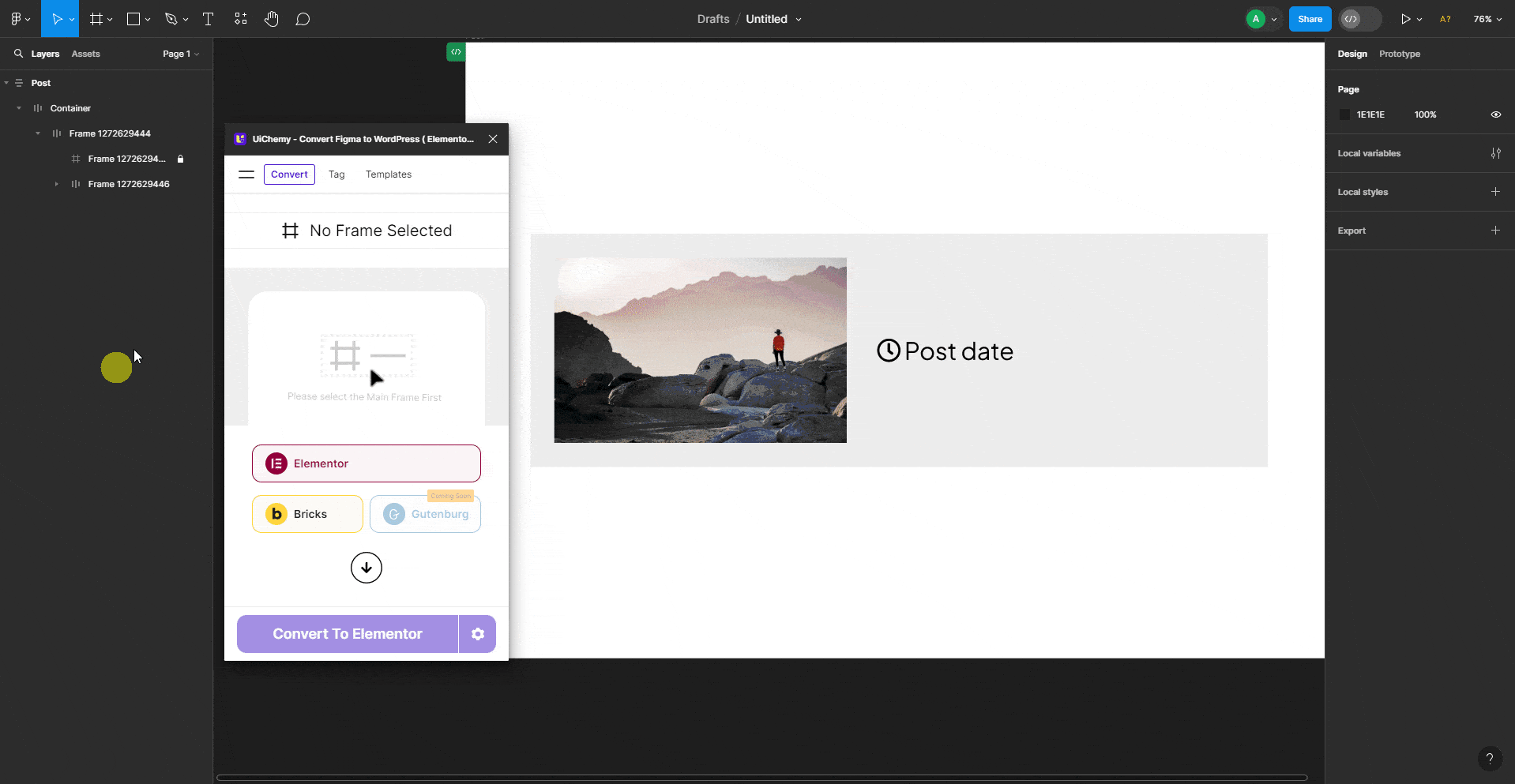Viewport: 1515px width, 784px height.
Task: Select the Text tool
Action: pos(208,19)
